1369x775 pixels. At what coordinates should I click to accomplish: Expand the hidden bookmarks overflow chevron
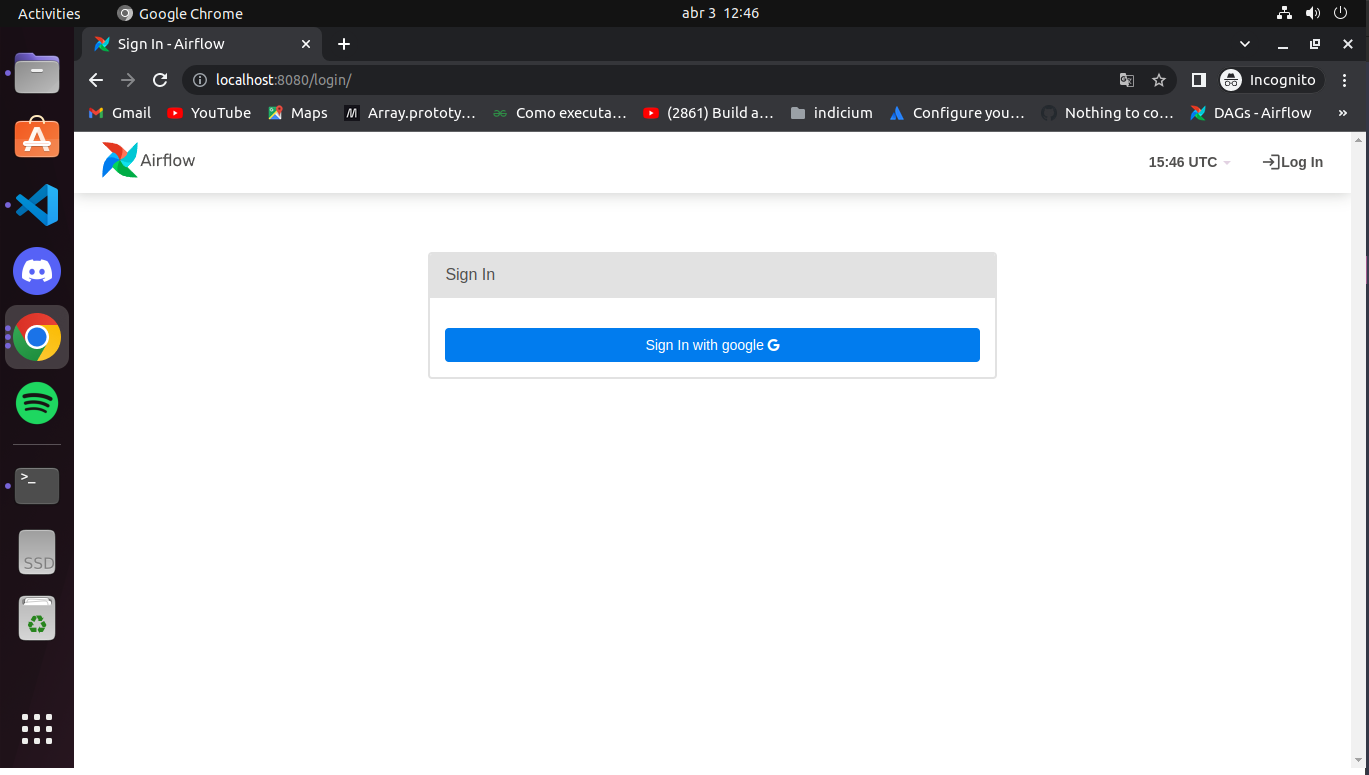(x=1343, y=113)
